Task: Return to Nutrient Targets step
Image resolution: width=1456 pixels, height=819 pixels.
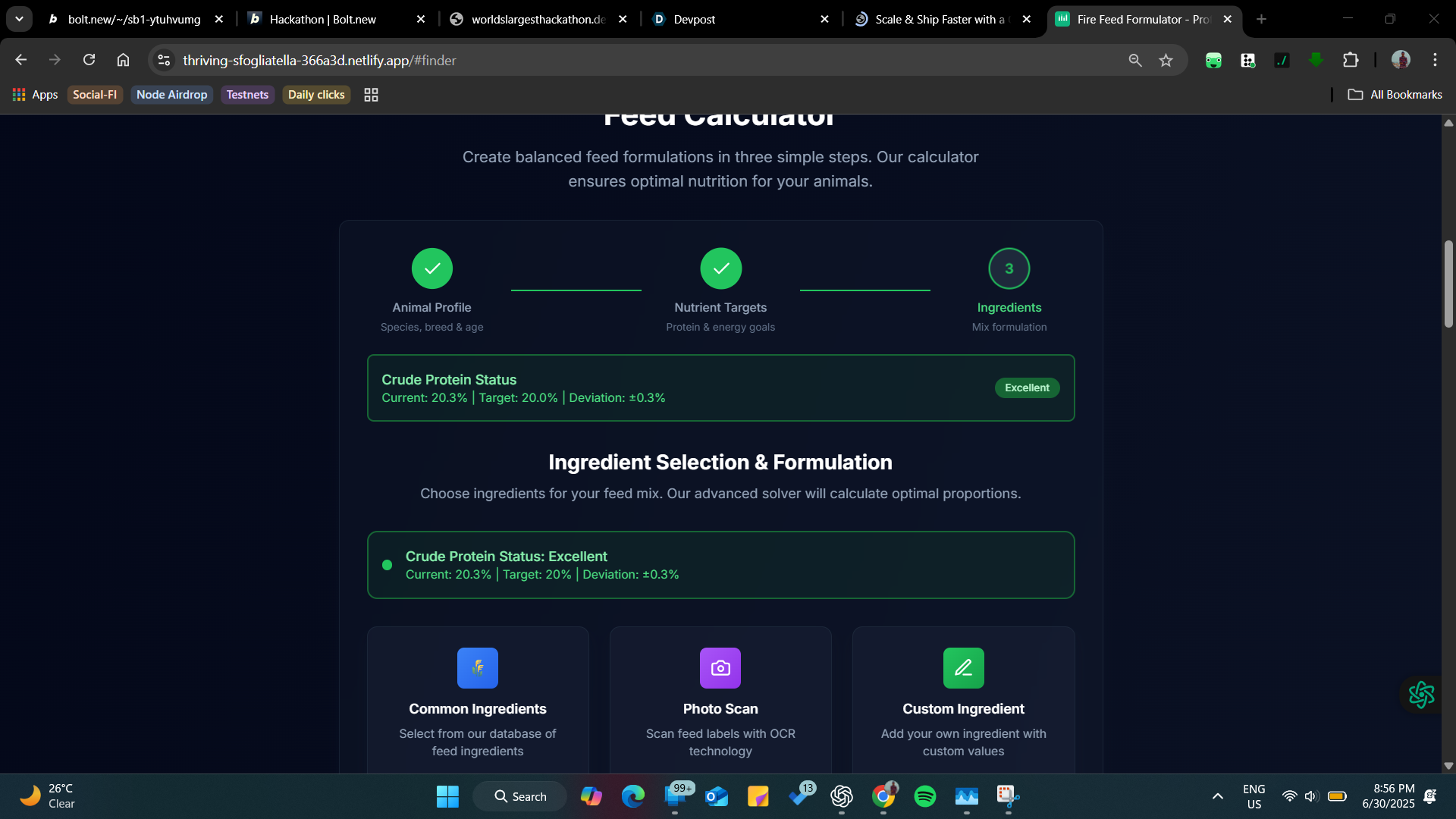Action: (x=720, y=268)
